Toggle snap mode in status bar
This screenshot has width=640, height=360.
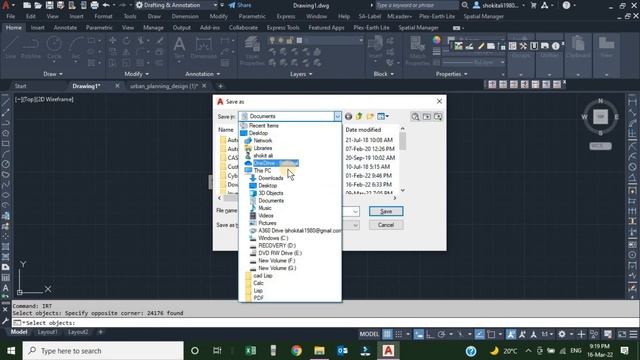(x=399, y=334)
